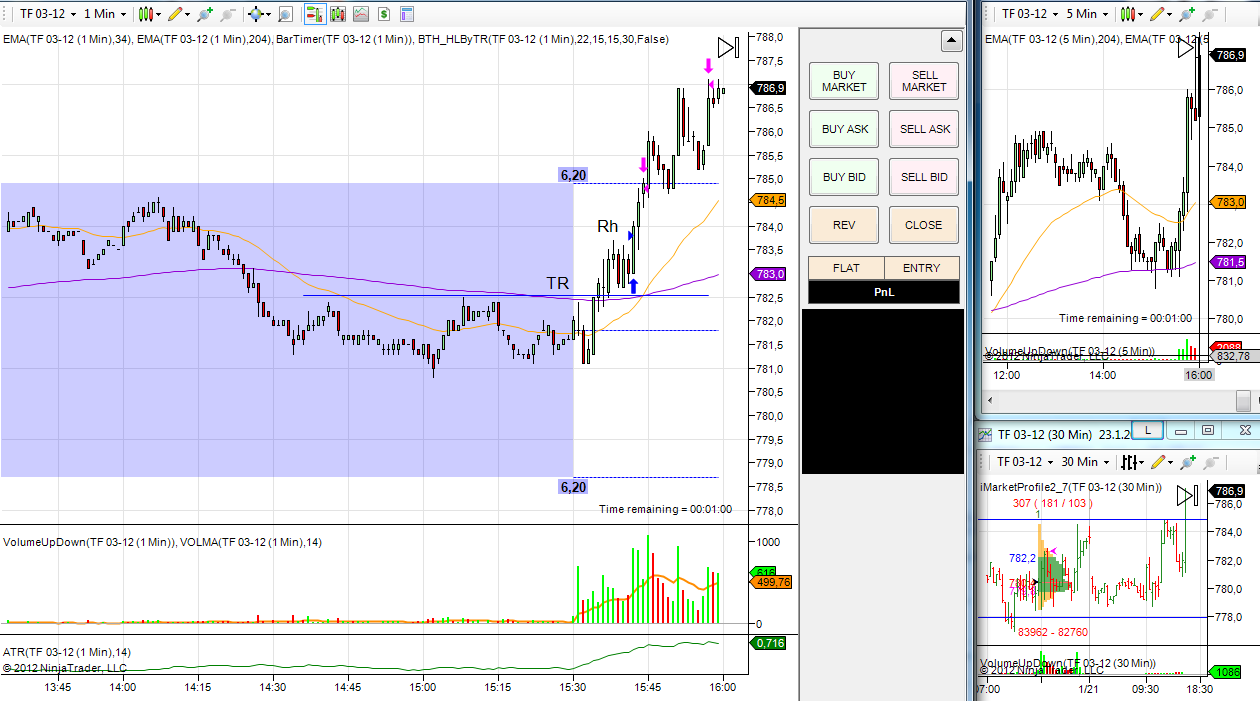Zoom out on the 5 Min chart
The height and width of the screenshot is (701, 1260).
[1211, 14]
